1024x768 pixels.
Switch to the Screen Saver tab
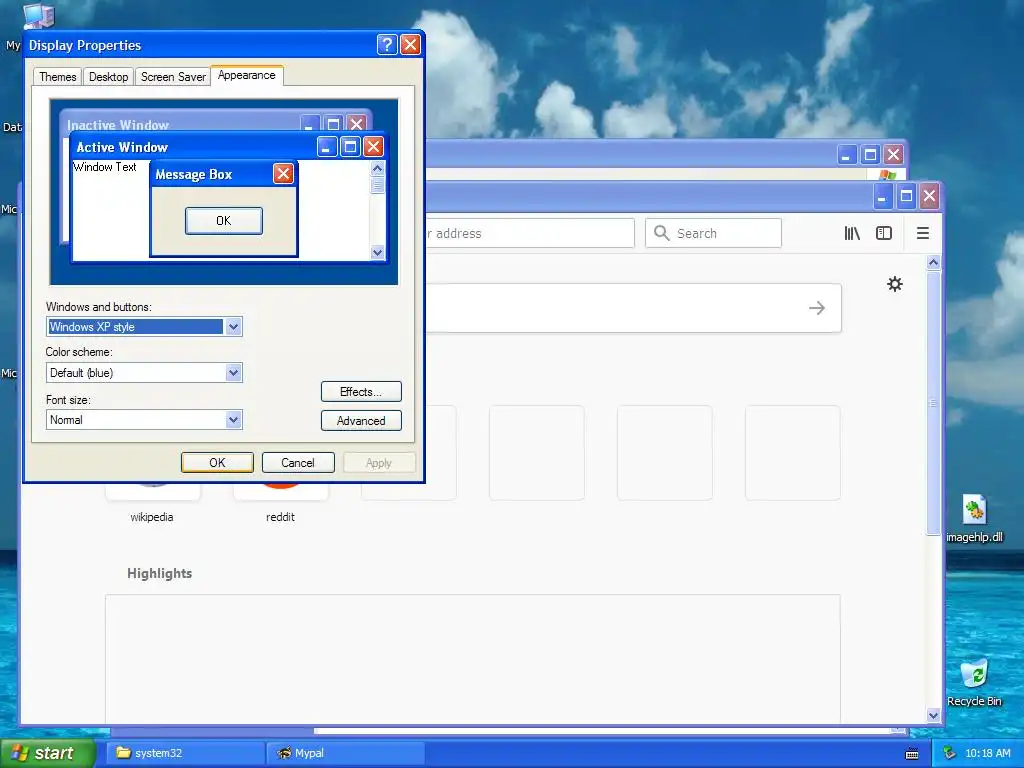(173, 77)
